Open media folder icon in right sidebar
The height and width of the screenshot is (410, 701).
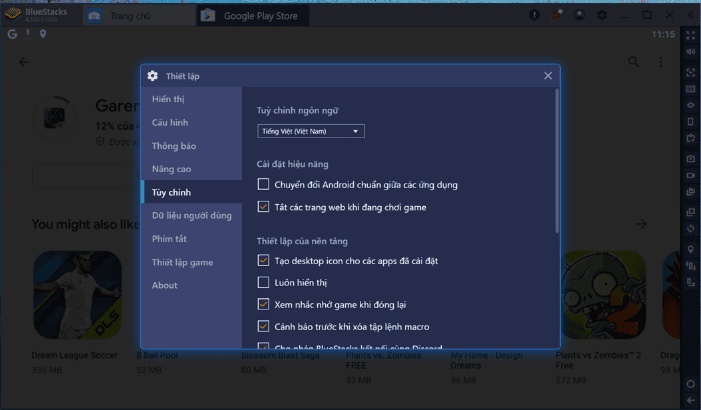click(691, 192)
